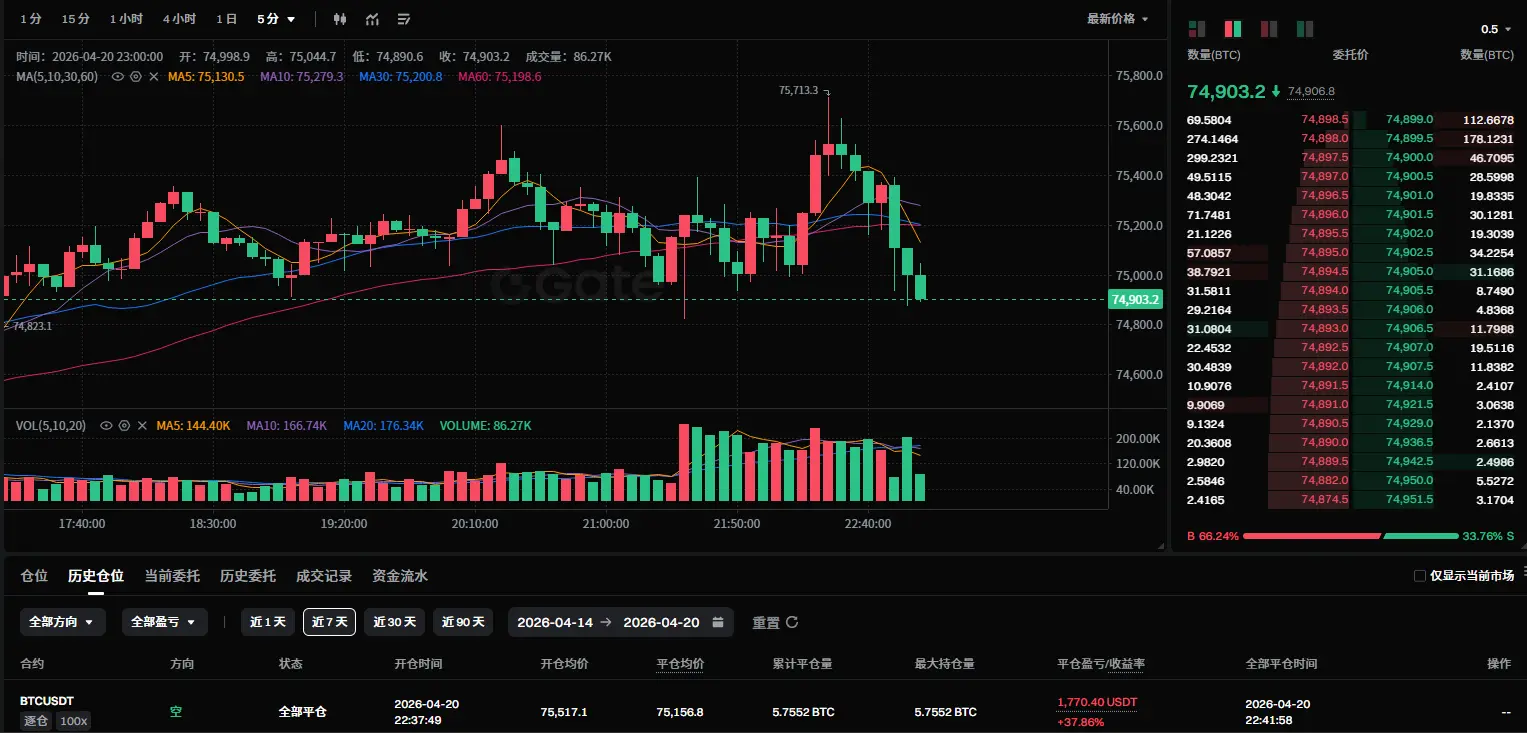Viewport: 1527px width, 733px height.
Task: Click the last price 74,903.2 in order book
Action: [1226, 92]
